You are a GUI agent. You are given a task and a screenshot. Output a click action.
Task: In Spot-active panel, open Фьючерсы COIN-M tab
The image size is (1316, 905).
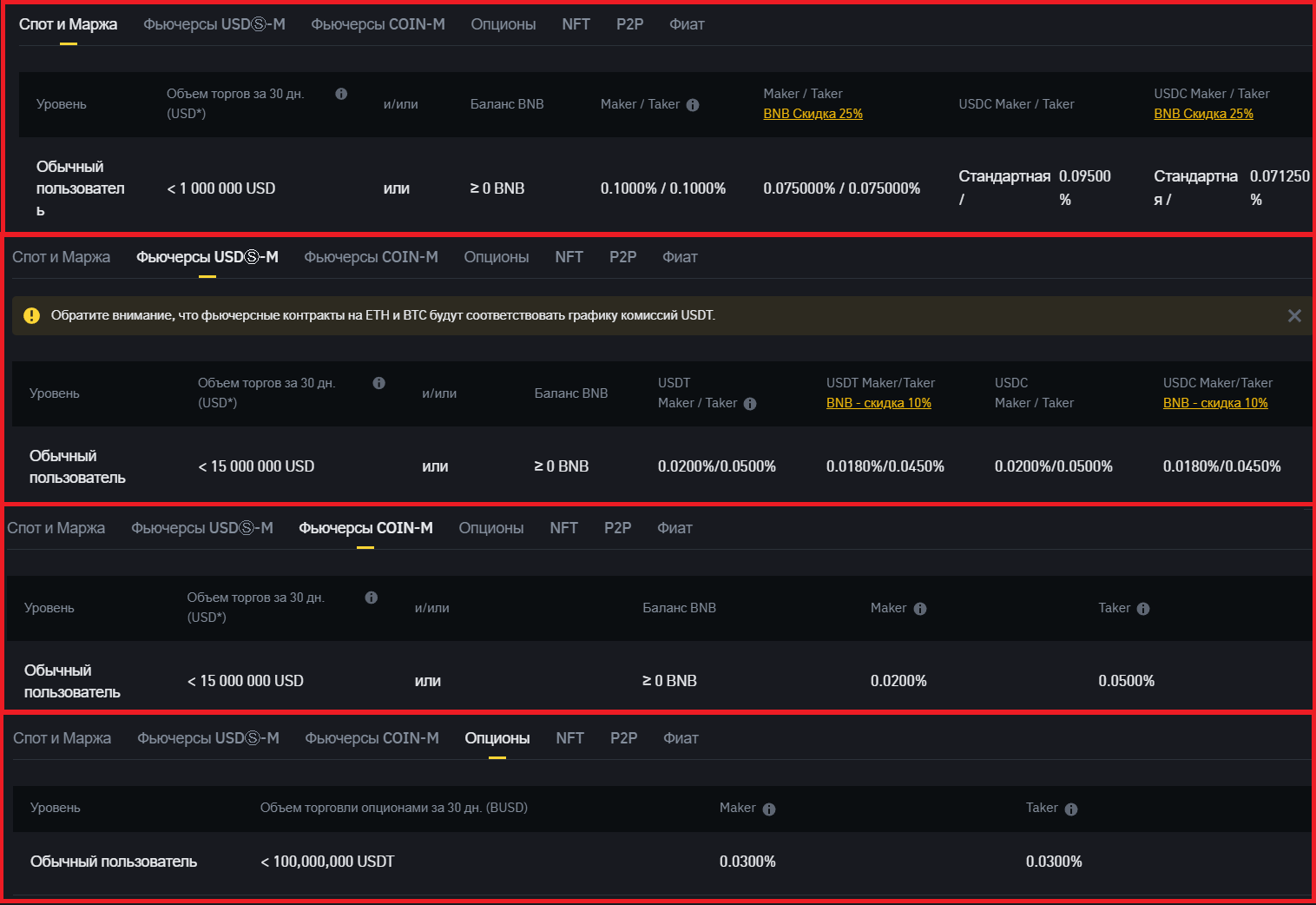point(378,24)
